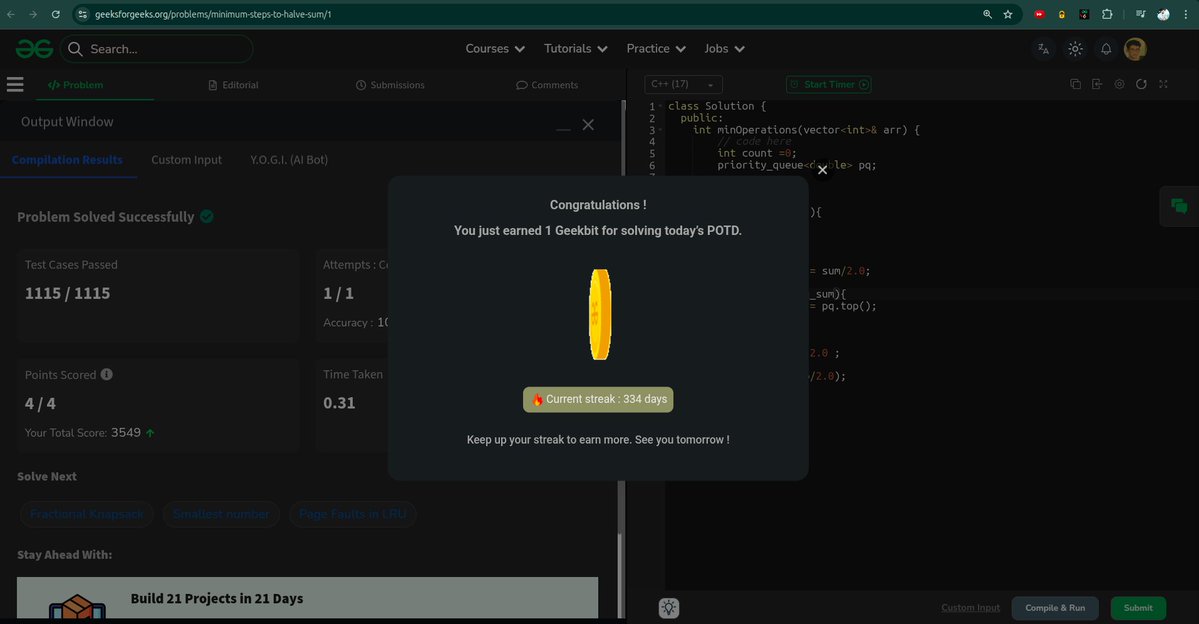The image size is (1199, 624).
Task: Expand the Jobs menu
Action: 723,48
